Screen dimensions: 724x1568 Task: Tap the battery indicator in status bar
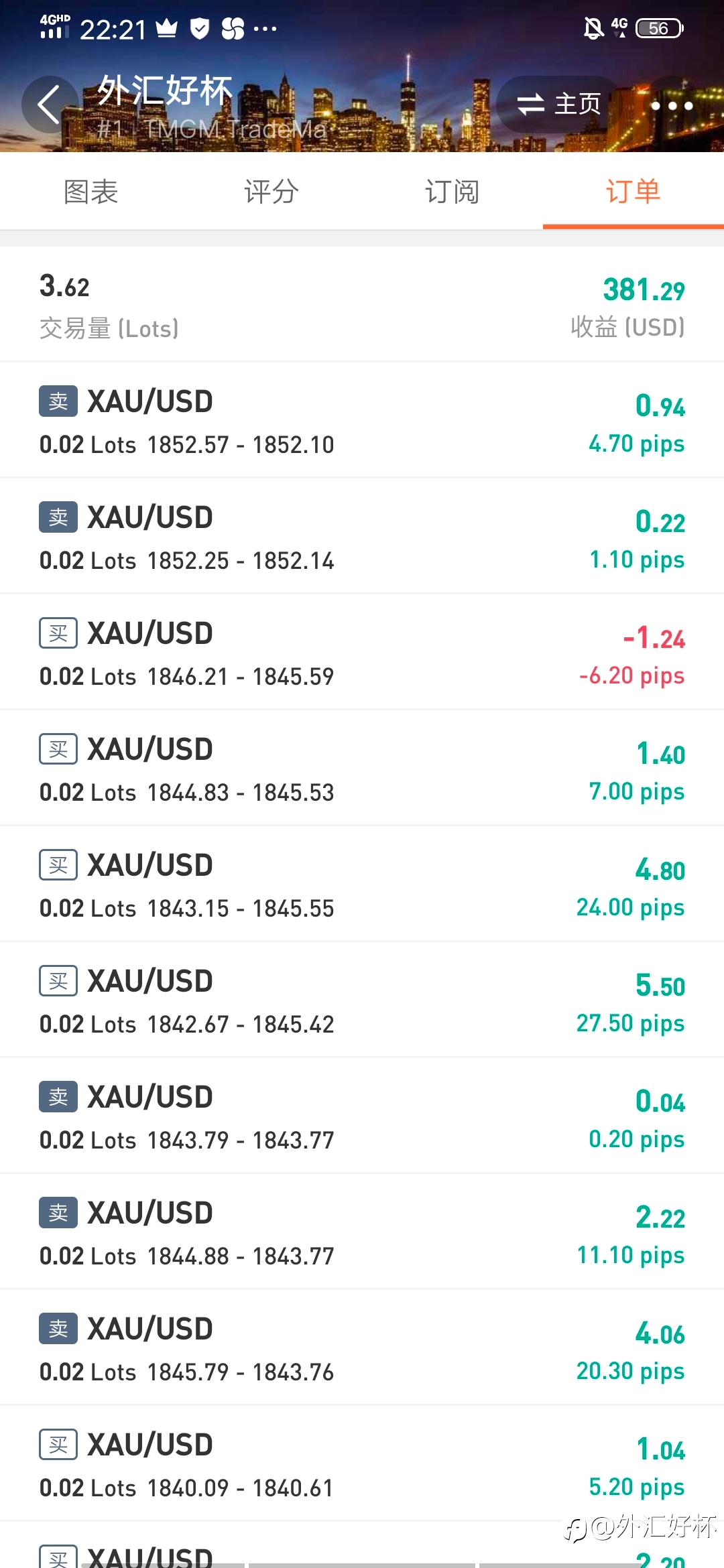[660, 28]
